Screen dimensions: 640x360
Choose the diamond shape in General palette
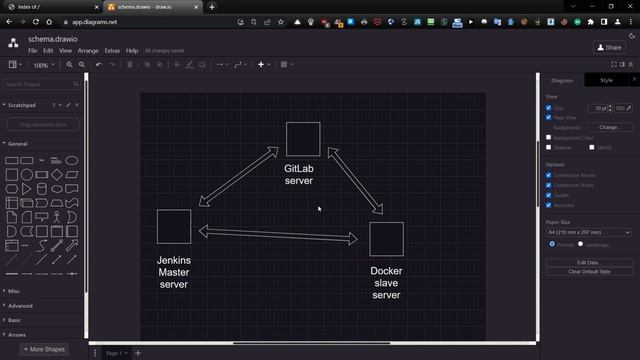click(57, 175)
